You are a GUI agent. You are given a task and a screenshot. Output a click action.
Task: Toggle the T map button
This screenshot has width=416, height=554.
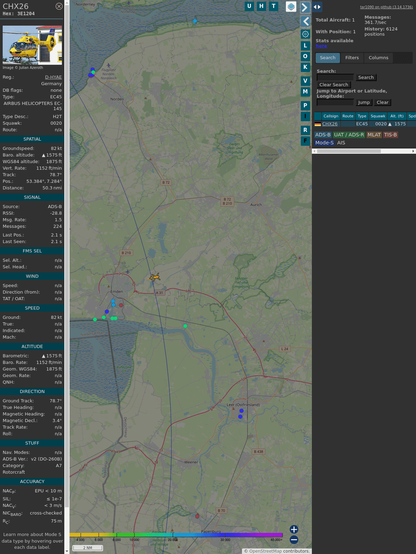pyautogui.click(x=273, y=6)
